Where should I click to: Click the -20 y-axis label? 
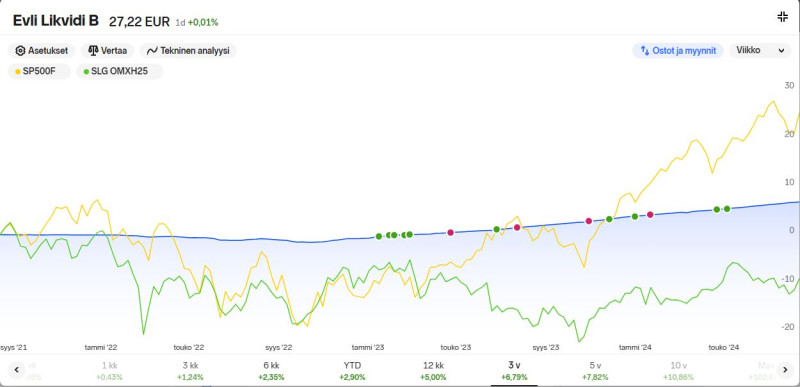click(788, 327)
